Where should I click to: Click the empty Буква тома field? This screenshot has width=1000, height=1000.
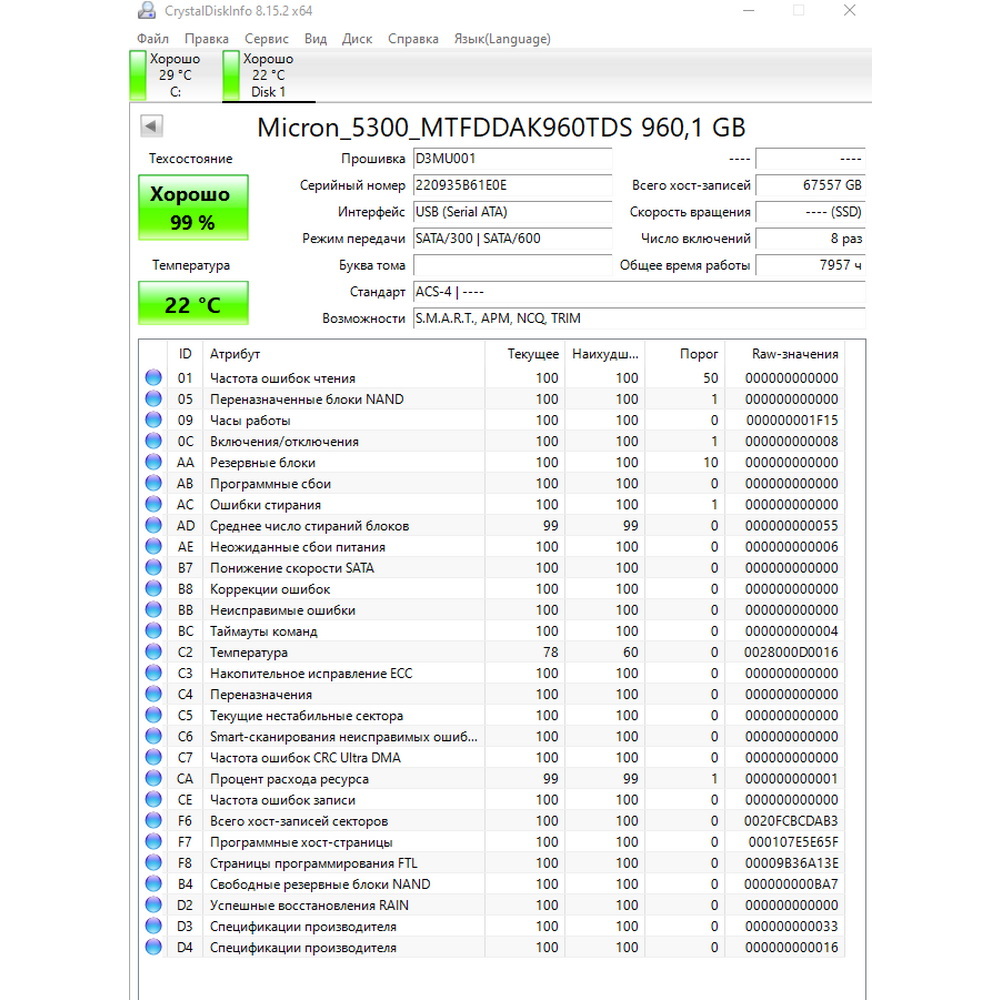point(512,265)
